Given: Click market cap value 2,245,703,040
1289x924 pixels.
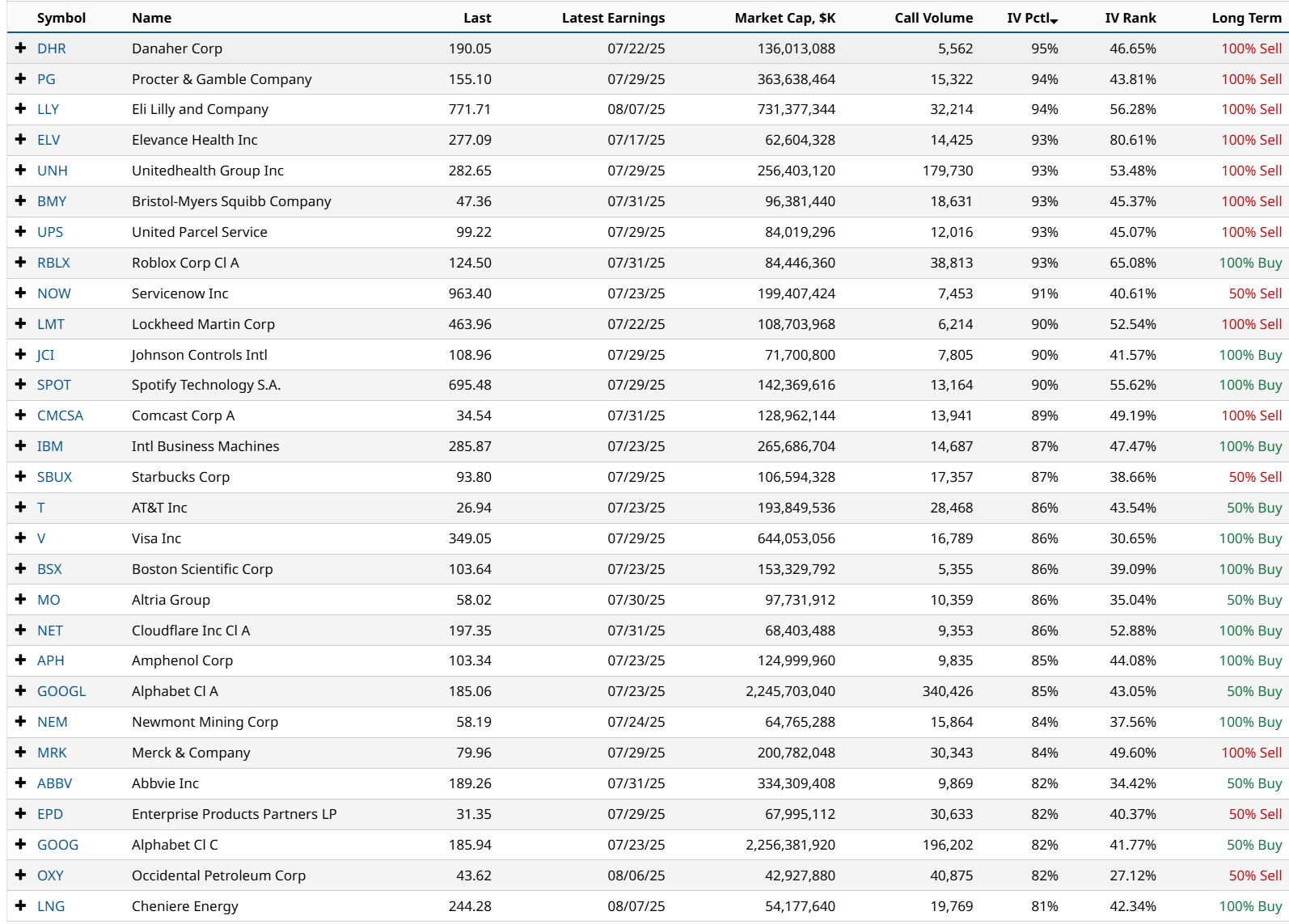Looking at the screenshot, I should pos(790,691).
